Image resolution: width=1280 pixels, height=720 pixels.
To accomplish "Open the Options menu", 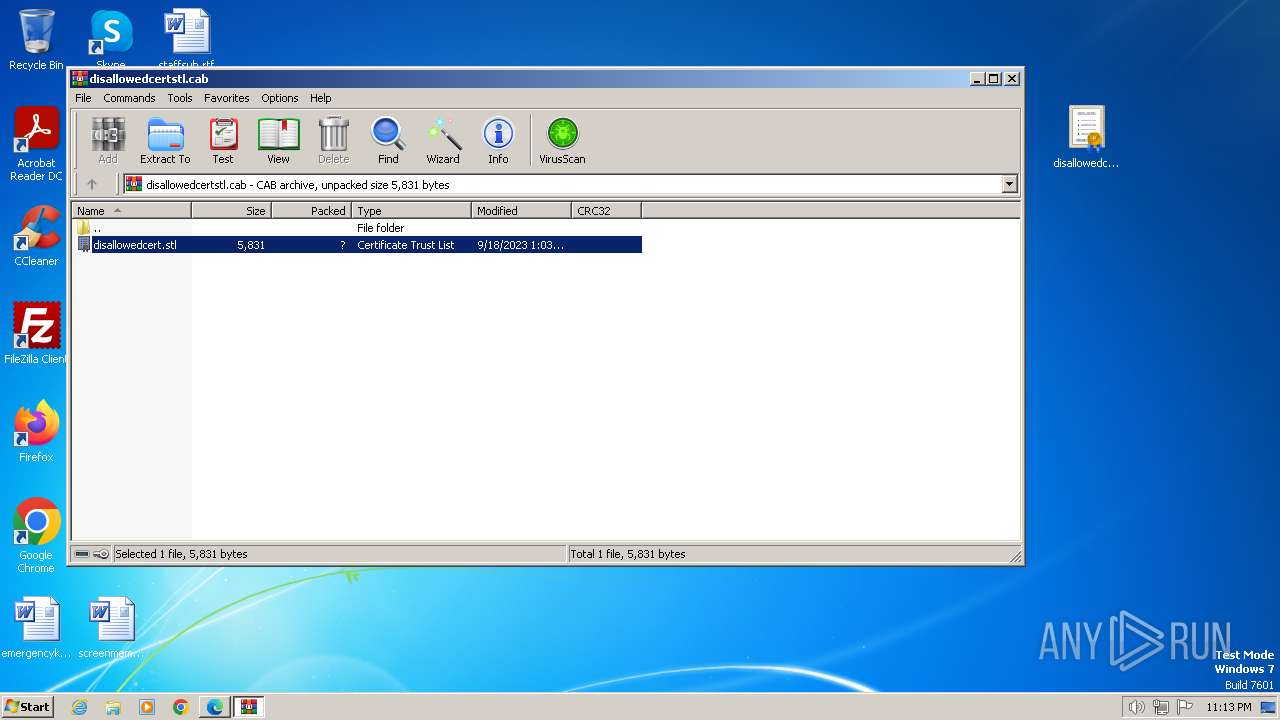I will click(280, 98).
